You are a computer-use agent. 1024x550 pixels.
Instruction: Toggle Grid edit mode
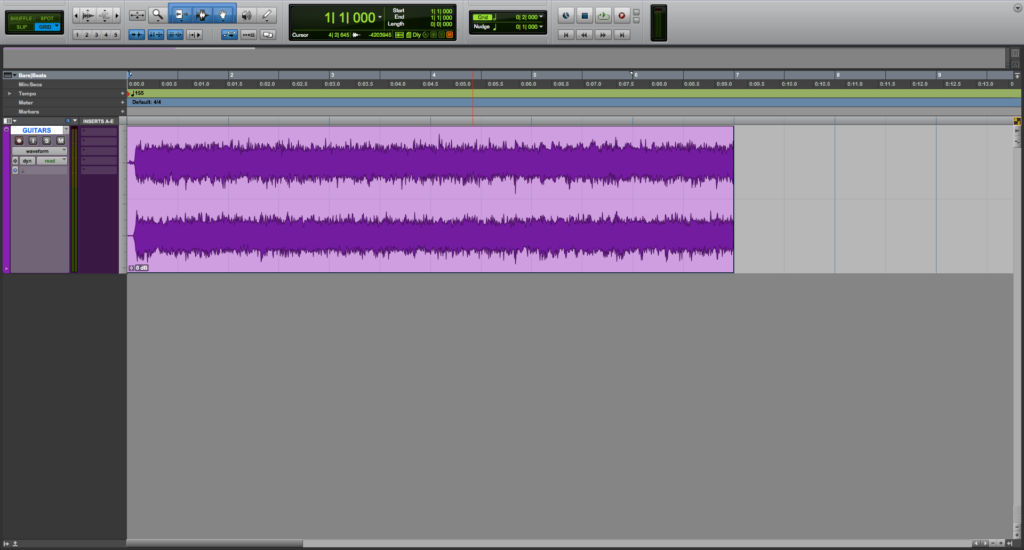coord(44,27)
